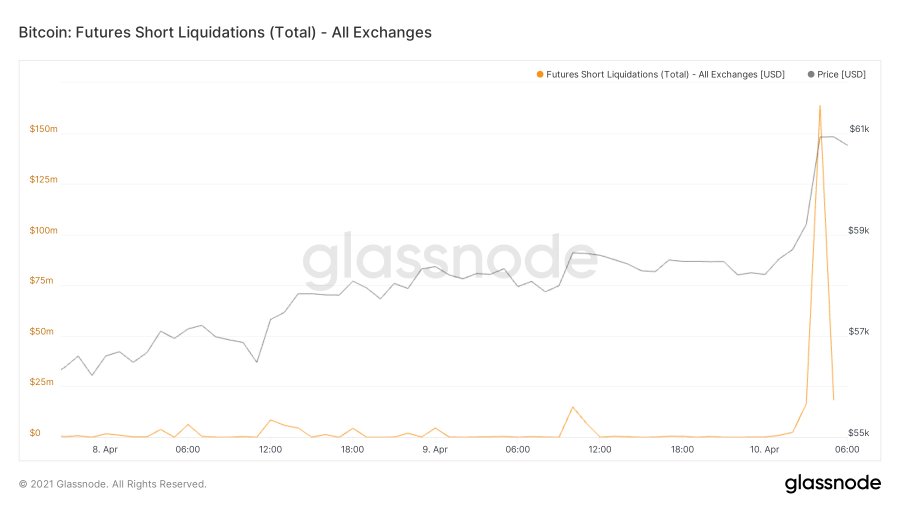Viewport: 900px width, 507px height.
Task: Select the $61k price axis label
Action: (x=859, y=129)
